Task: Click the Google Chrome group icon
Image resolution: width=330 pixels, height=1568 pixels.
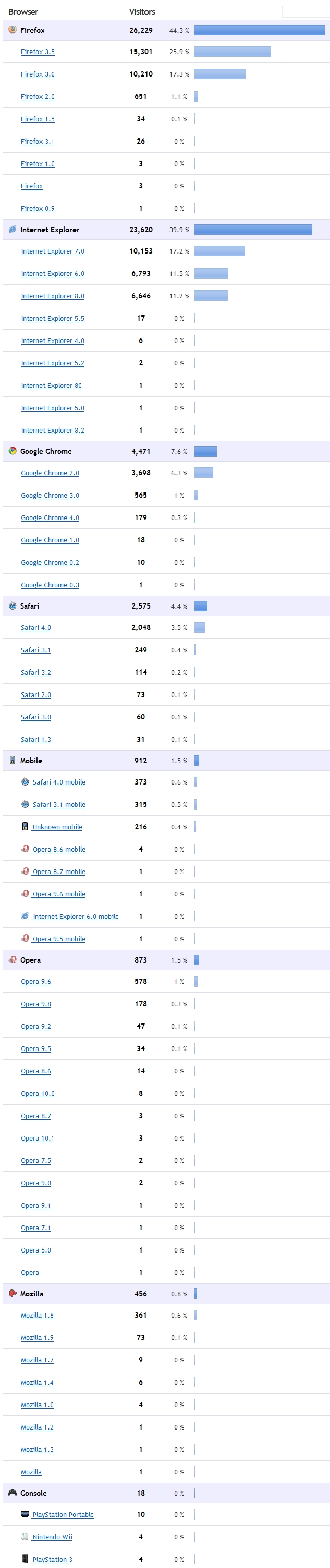Action: (x=12, y=450)
